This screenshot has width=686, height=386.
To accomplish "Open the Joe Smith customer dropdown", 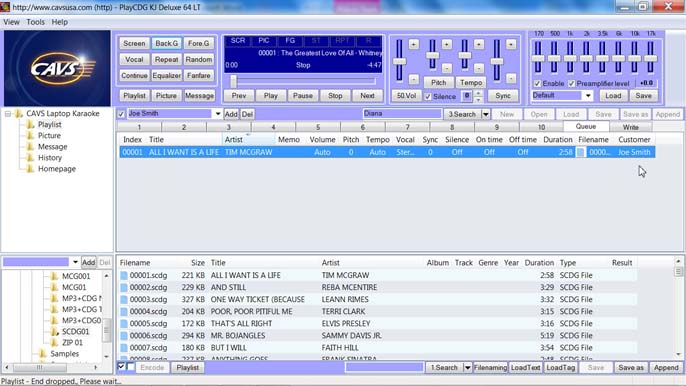I will 217,114.
